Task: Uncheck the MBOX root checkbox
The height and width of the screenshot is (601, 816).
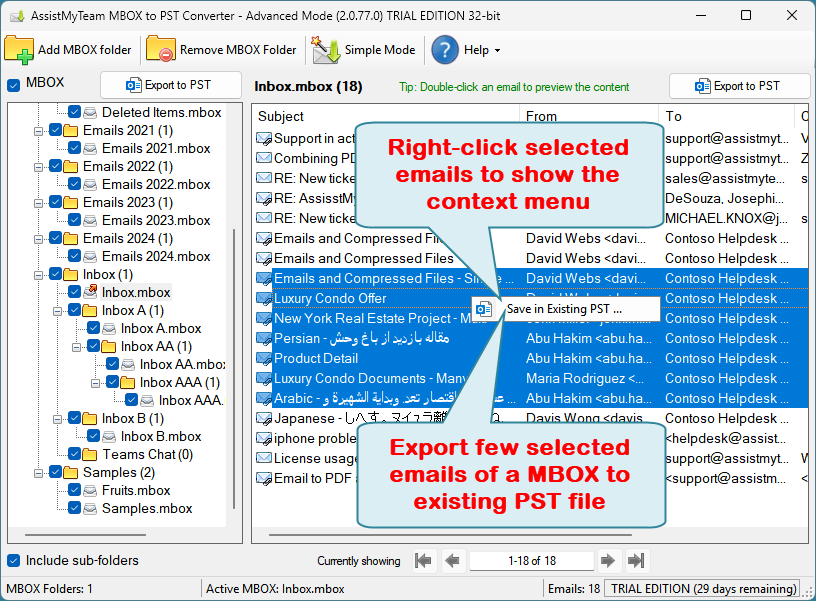Action: point(12,85)
